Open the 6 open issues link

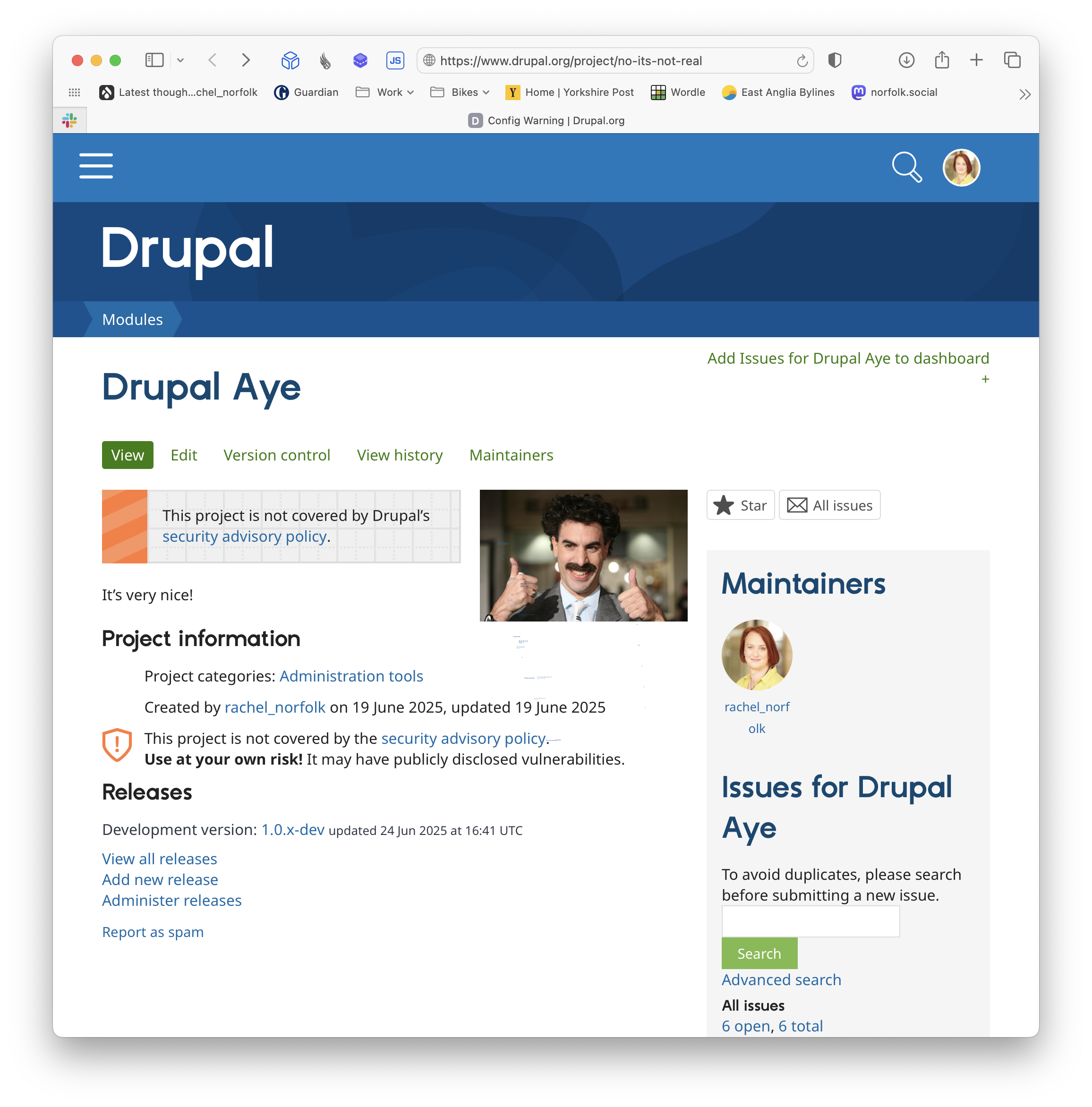click(745, 1026)
